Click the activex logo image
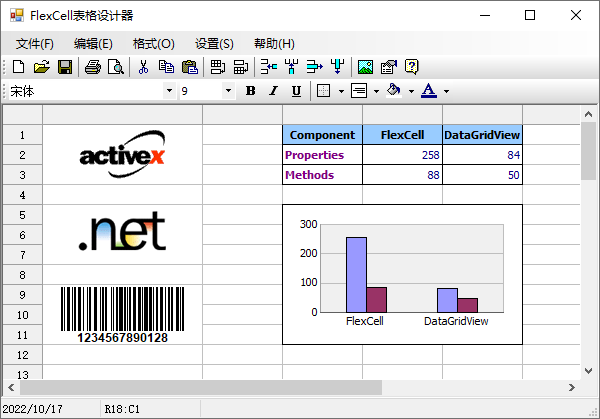This screenshot has width=600, height=419. [122, 154]
